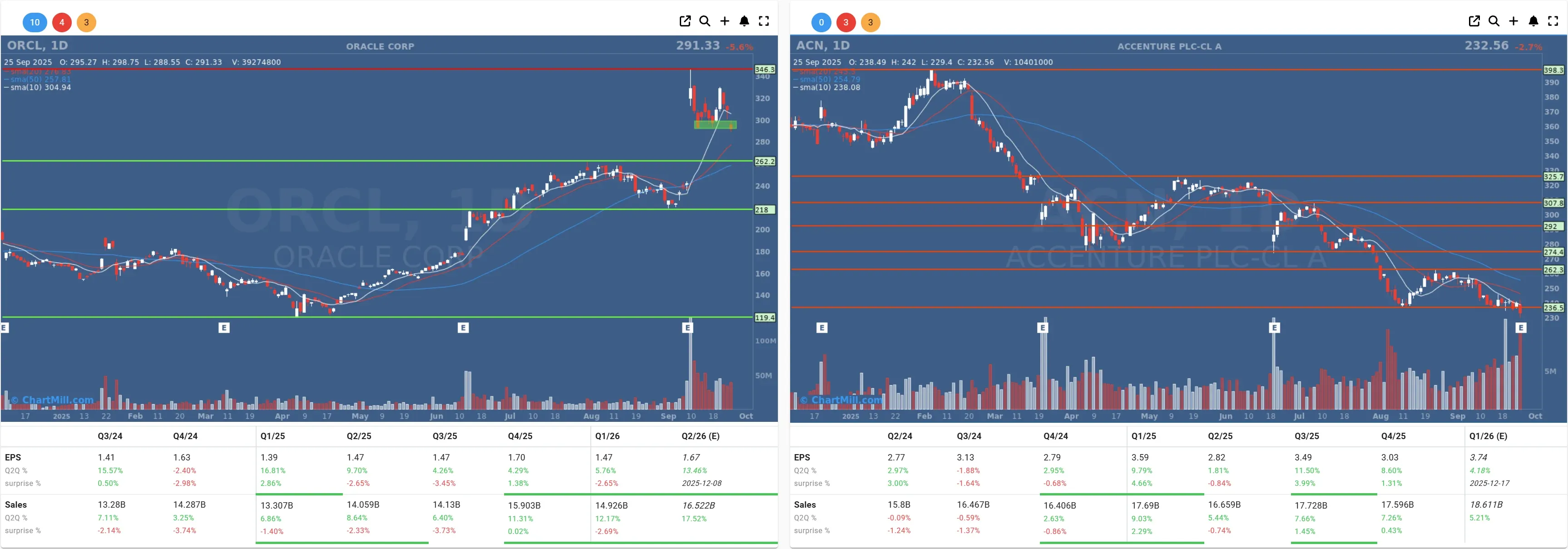
Task: Click ORCL estimated EPS 1.67
Action: tap(691, 457)
